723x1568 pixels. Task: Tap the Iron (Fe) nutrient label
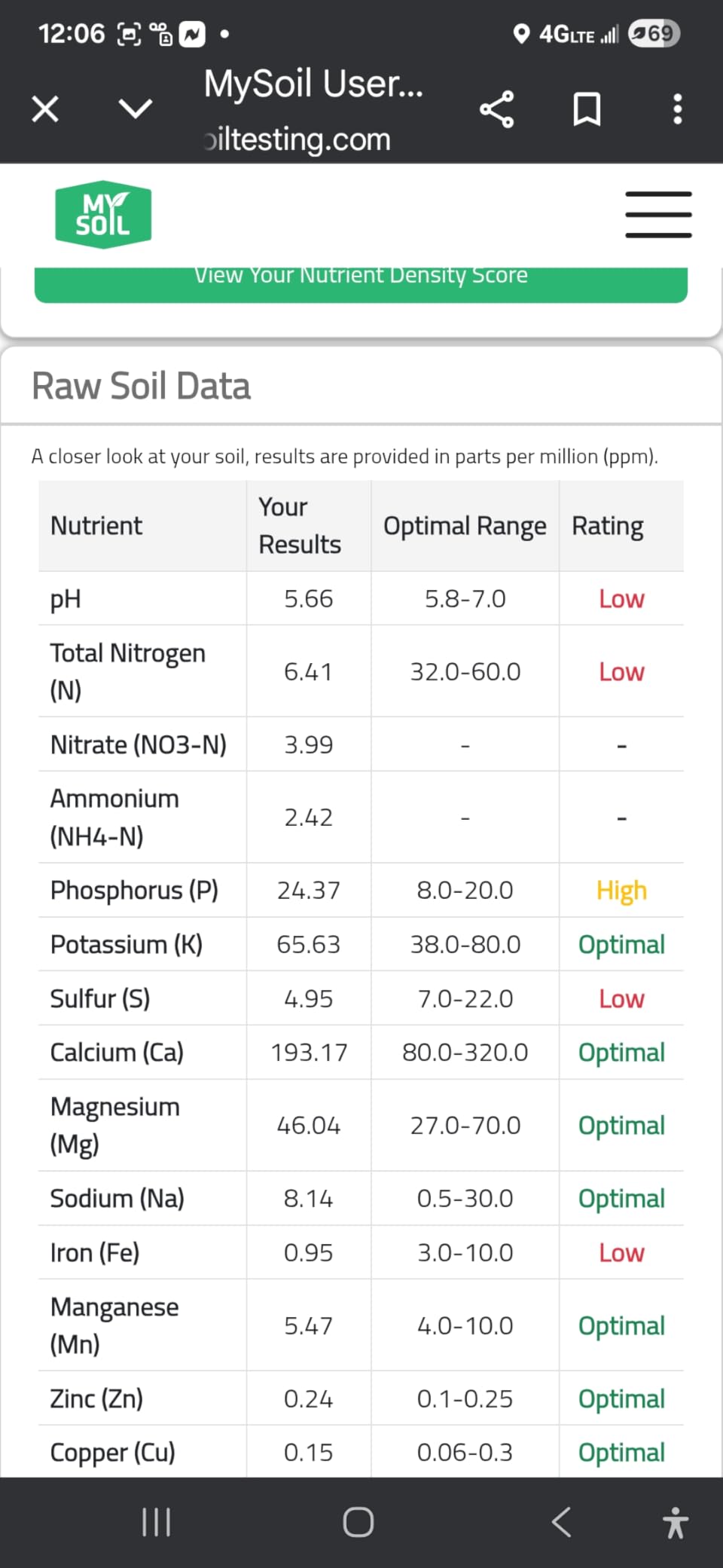[95, 1253]
